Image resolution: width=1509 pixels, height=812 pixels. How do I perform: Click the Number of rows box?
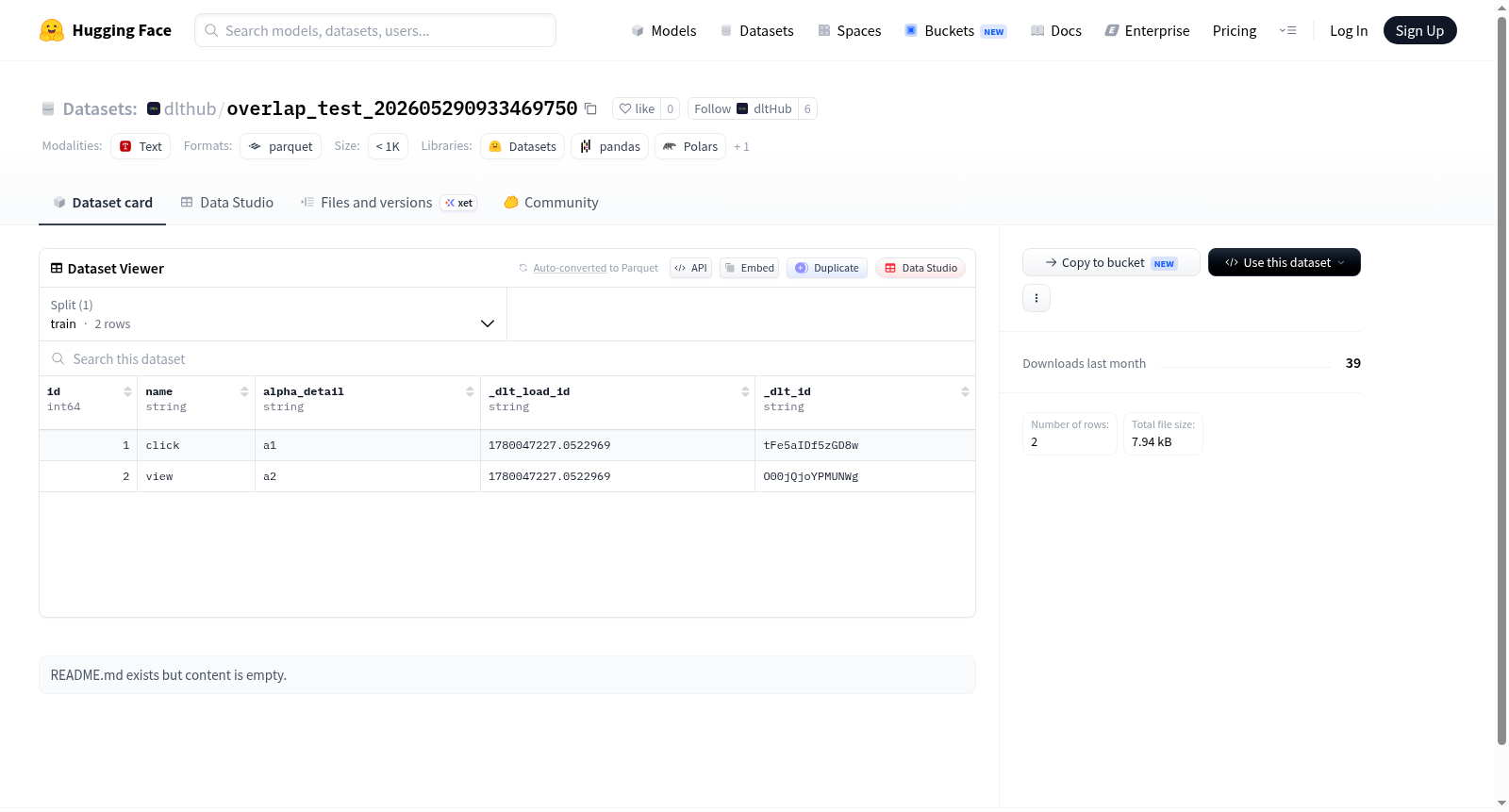click(x=1070, y=434)
